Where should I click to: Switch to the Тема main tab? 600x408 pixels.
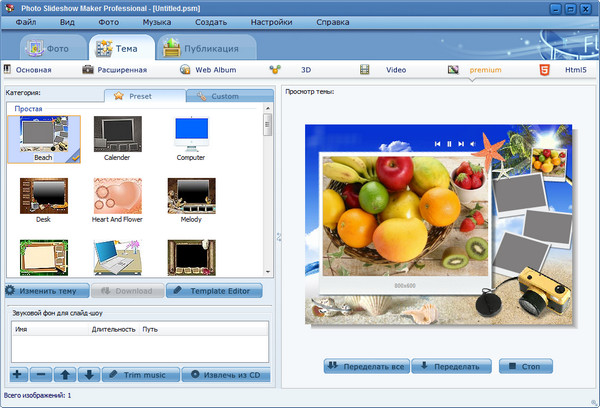(122, 48)
